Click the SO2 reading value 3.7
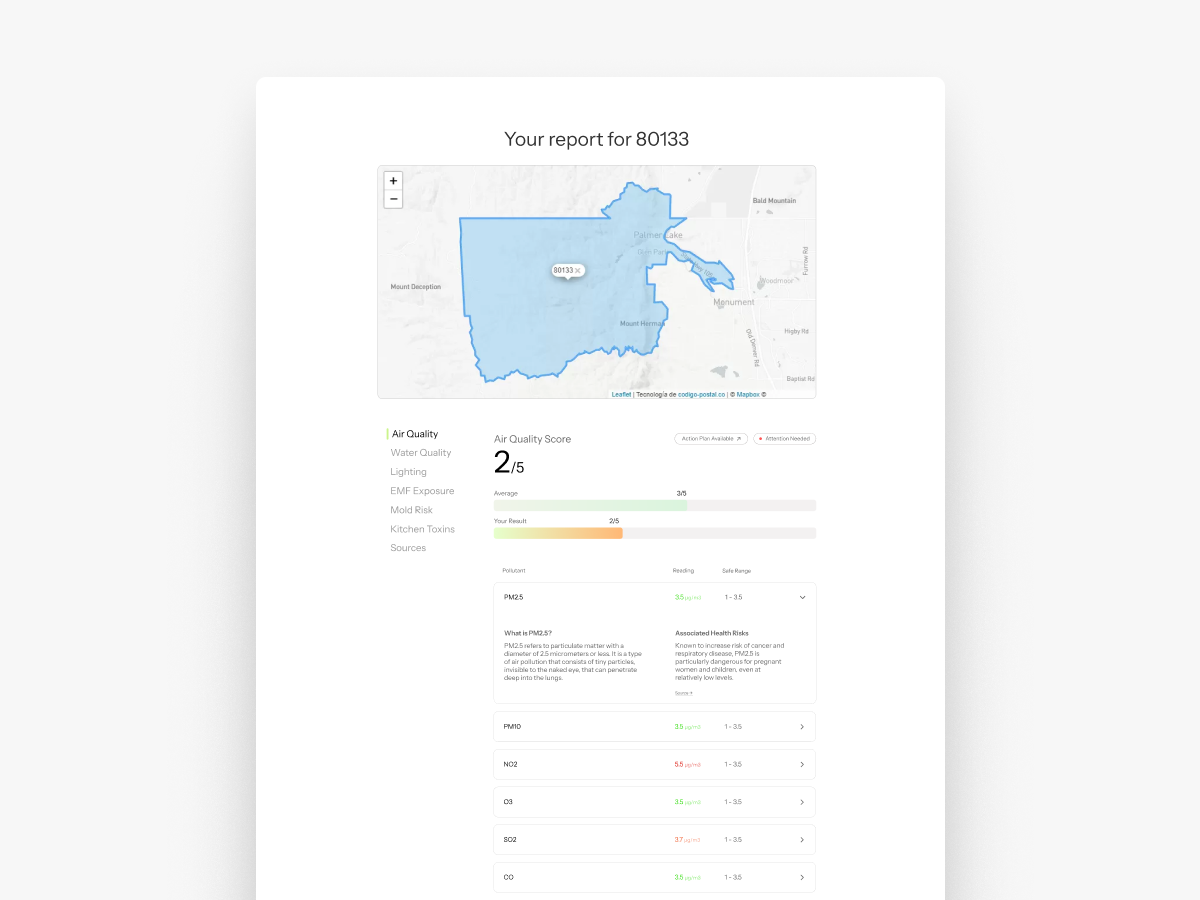The image size is (1200, 900). [679, 840]
